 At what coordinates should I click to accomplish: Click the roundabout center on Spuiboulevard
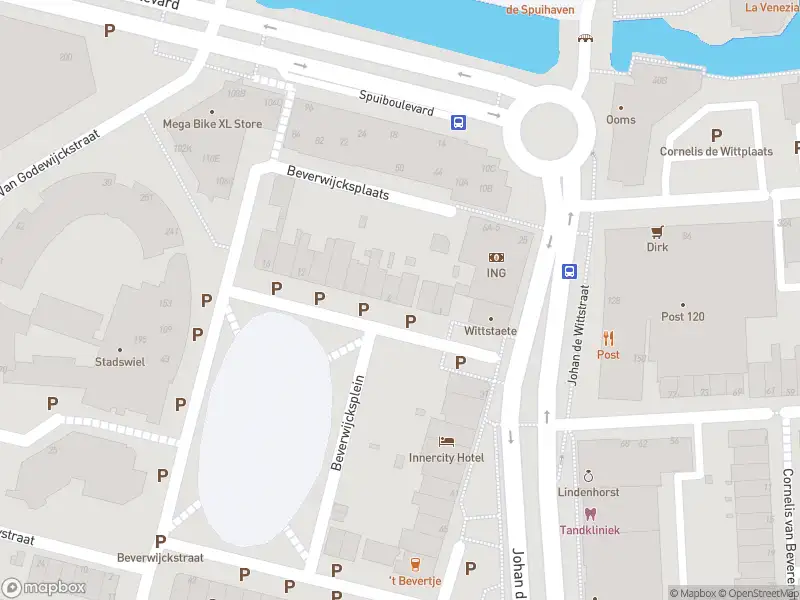pos(549,131)
